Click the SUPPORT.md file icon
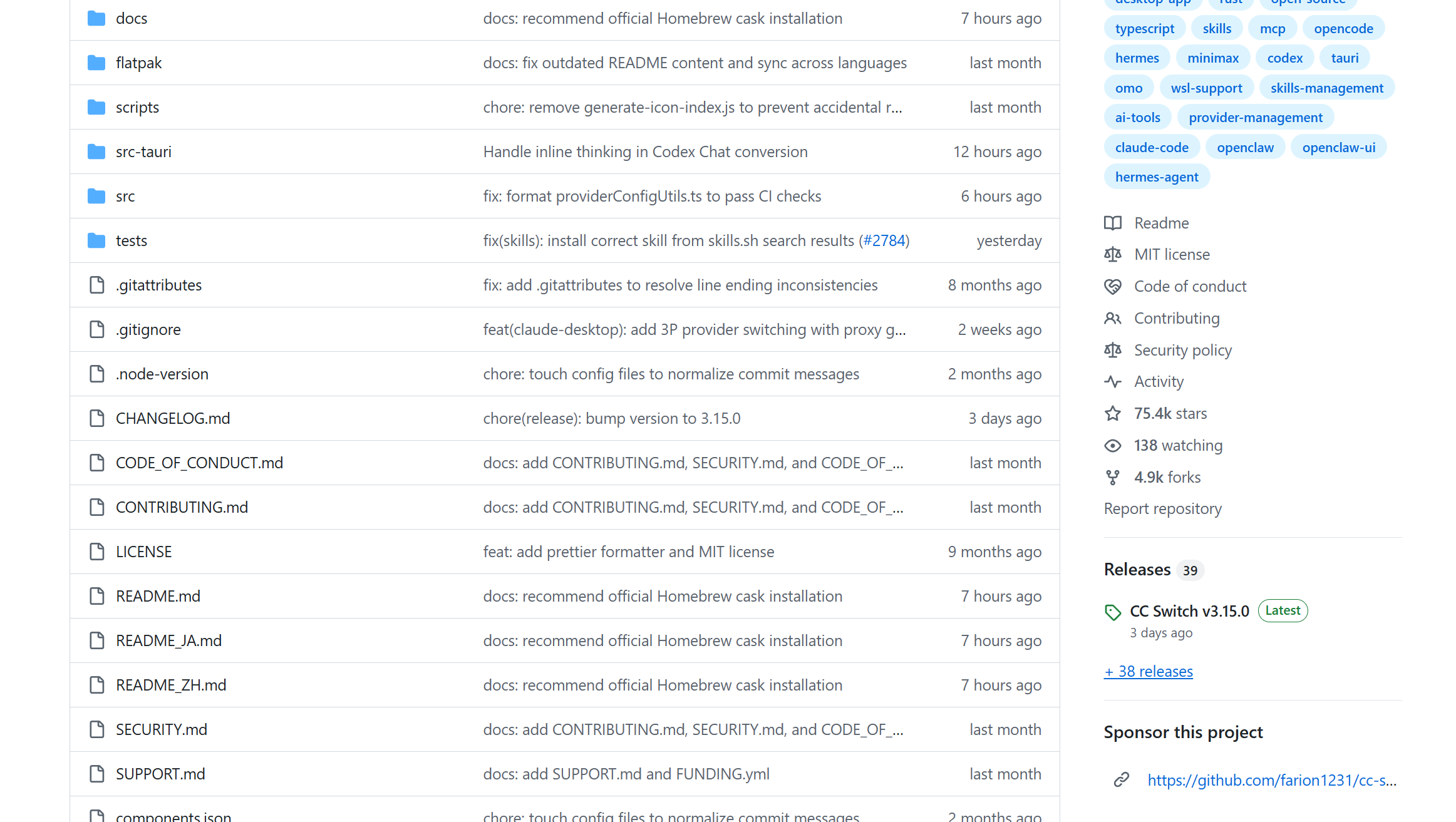Viewport: 1456px width, 822px height. 97,774
